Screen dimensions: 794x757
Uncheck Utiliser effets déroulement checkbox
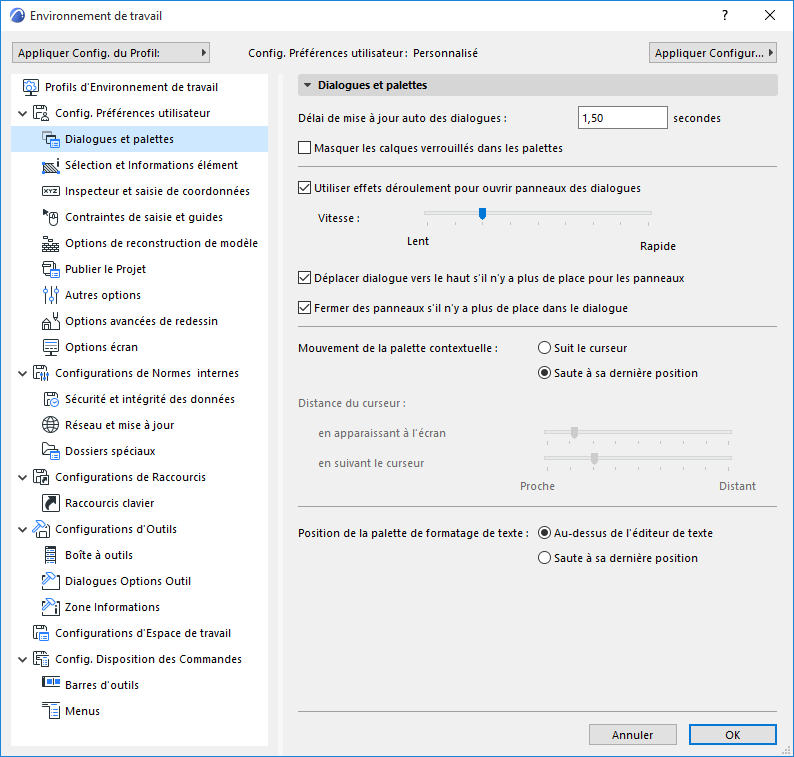pyautogui.click(x=304, y=188)
